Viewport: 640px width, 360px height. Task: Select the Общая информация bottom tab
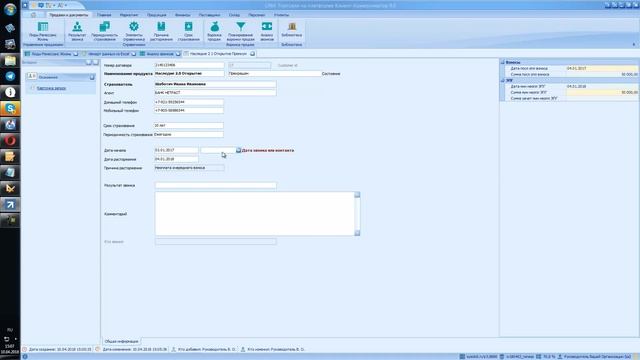[x=121, y=341]
